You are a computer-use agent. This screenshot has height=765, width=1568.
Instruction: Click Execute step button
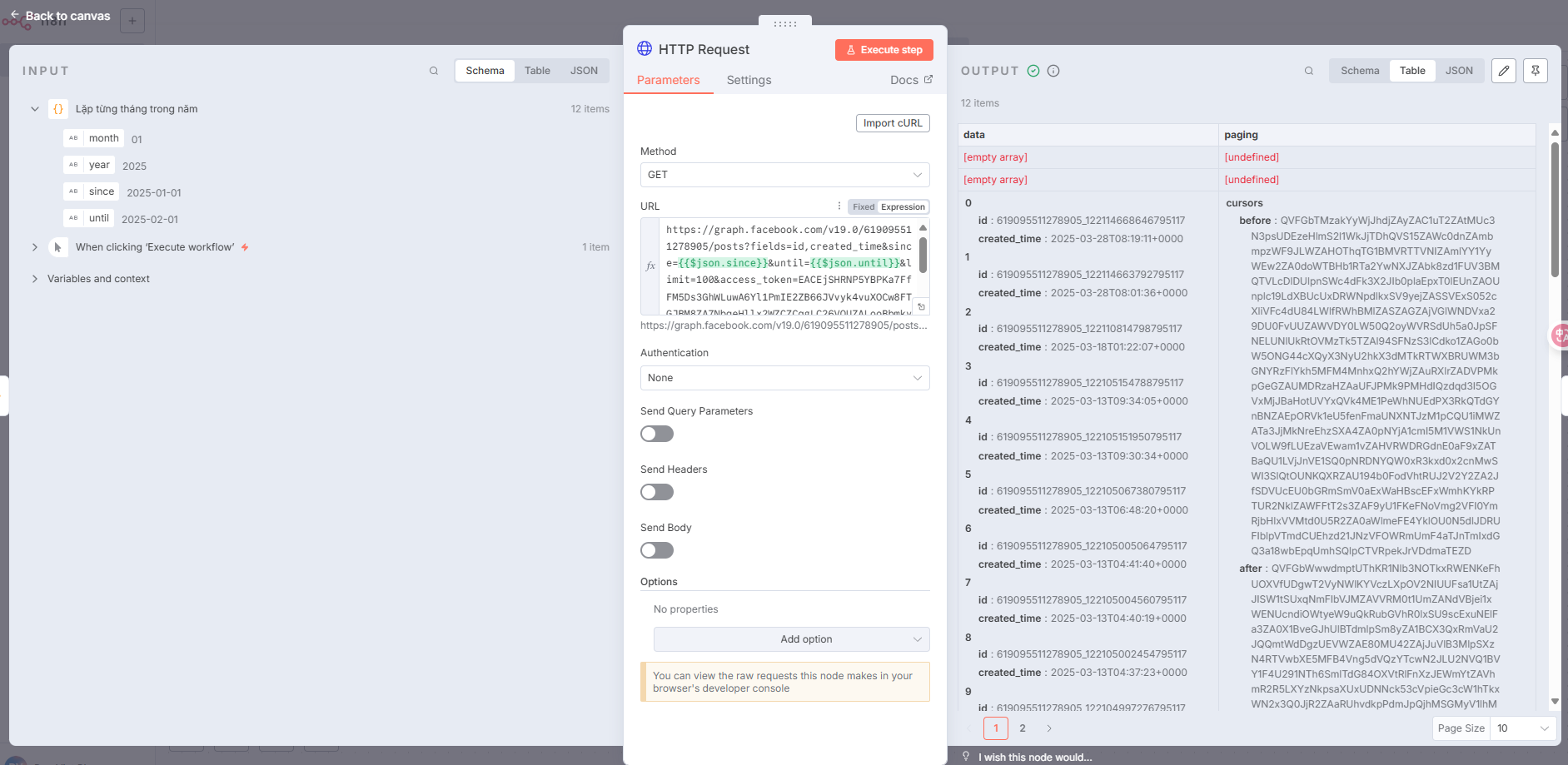tap(884, 50)
